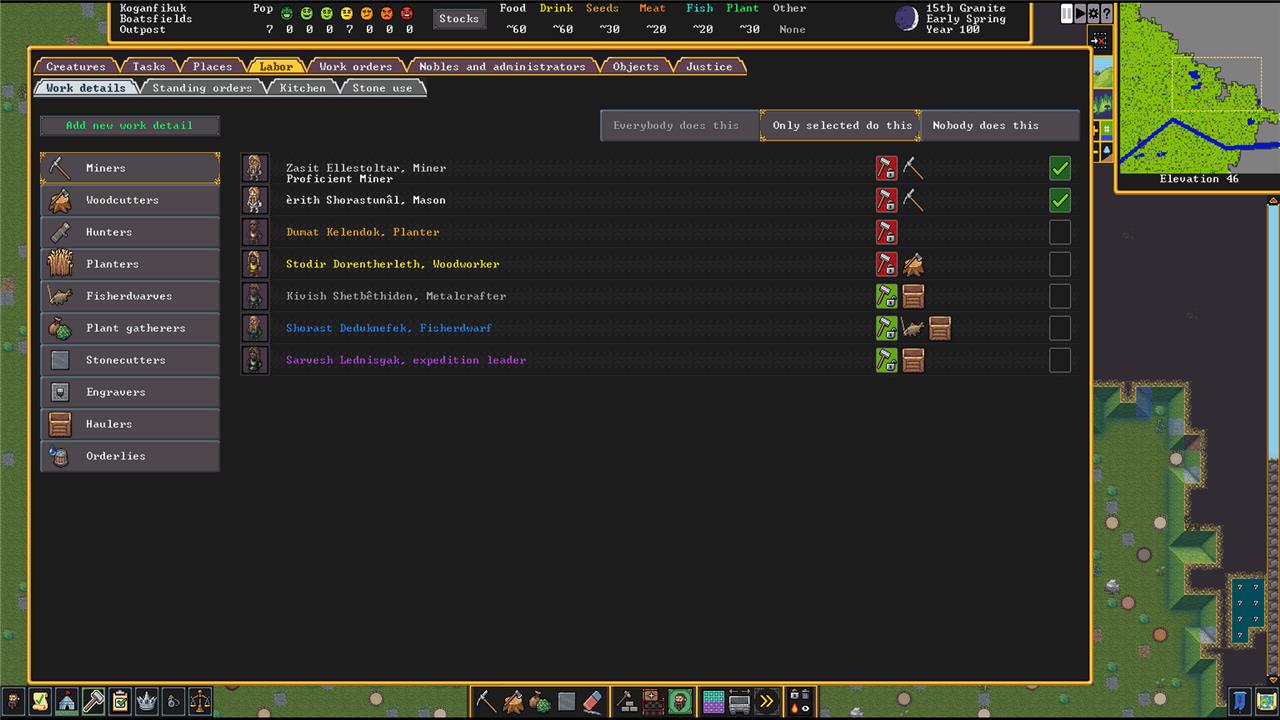This screenshot has width=1280, height=720.
Task: Uncheck Zasit Ellestoltar's miner checkbox
Action: pos(1060,168)
